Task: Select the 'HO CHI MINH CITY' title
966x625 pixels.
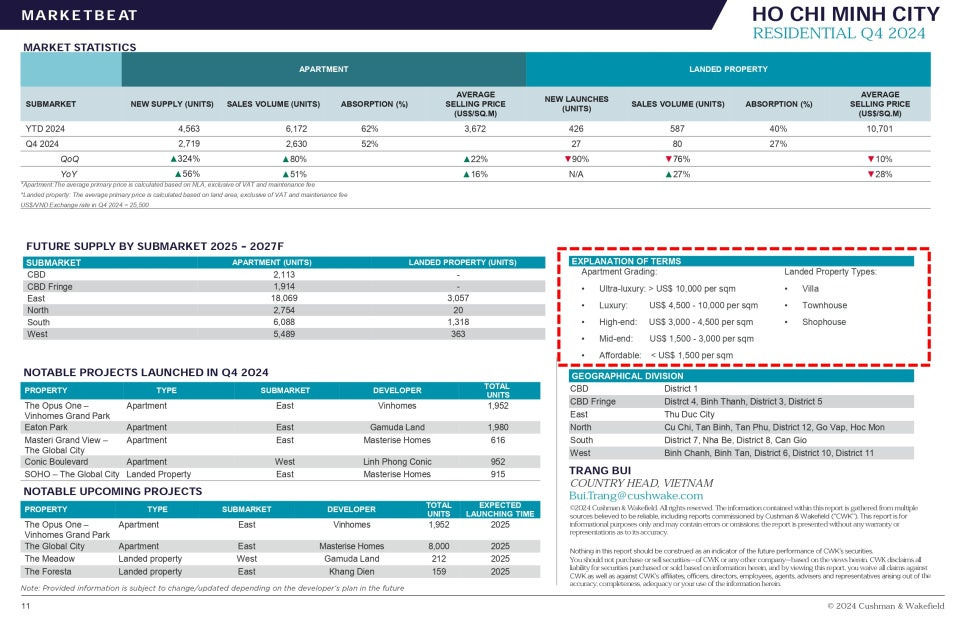Action: [x=845, y=14]
